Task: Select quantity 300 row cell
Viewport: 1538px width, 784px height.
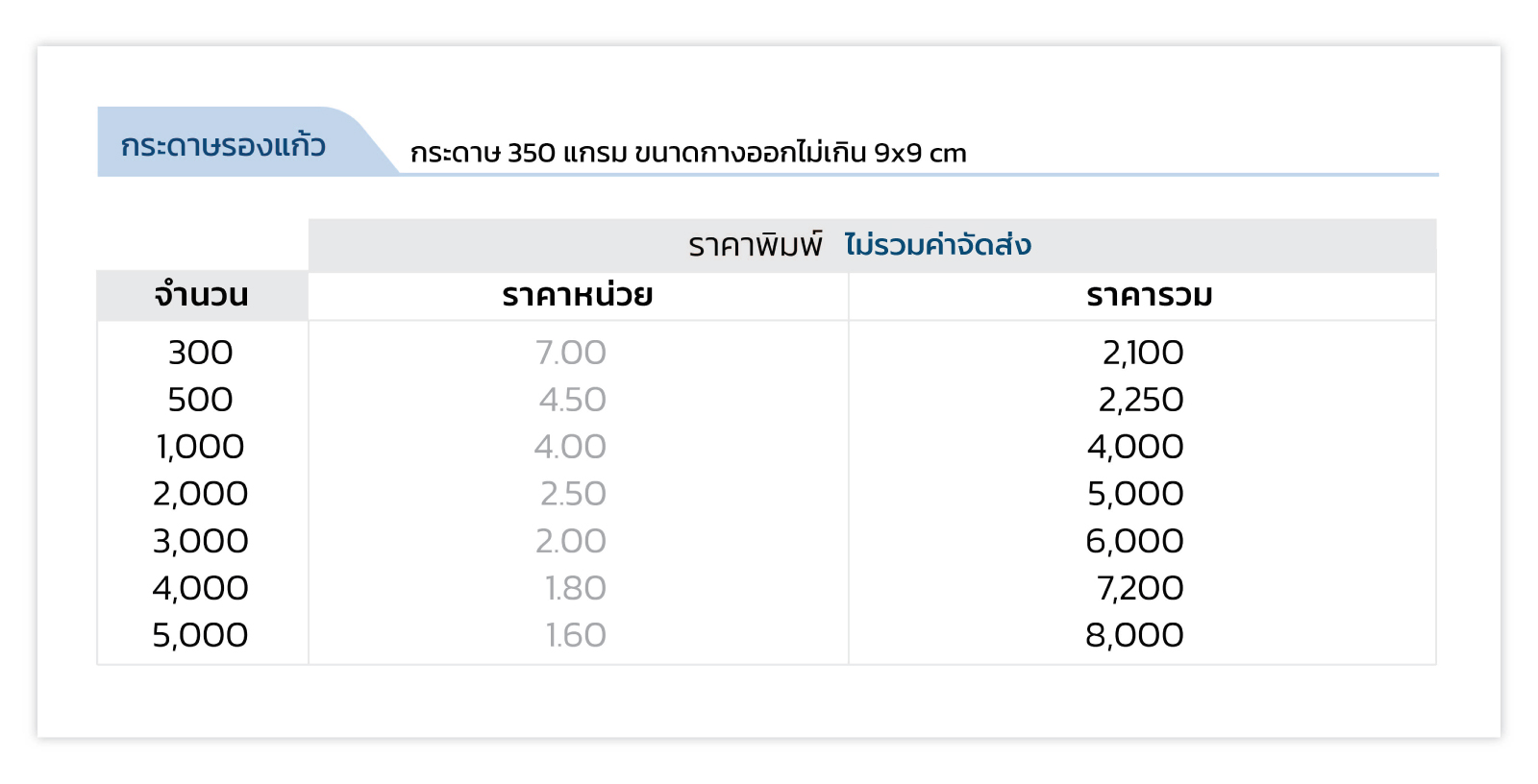Action: (x=201, y=353)
